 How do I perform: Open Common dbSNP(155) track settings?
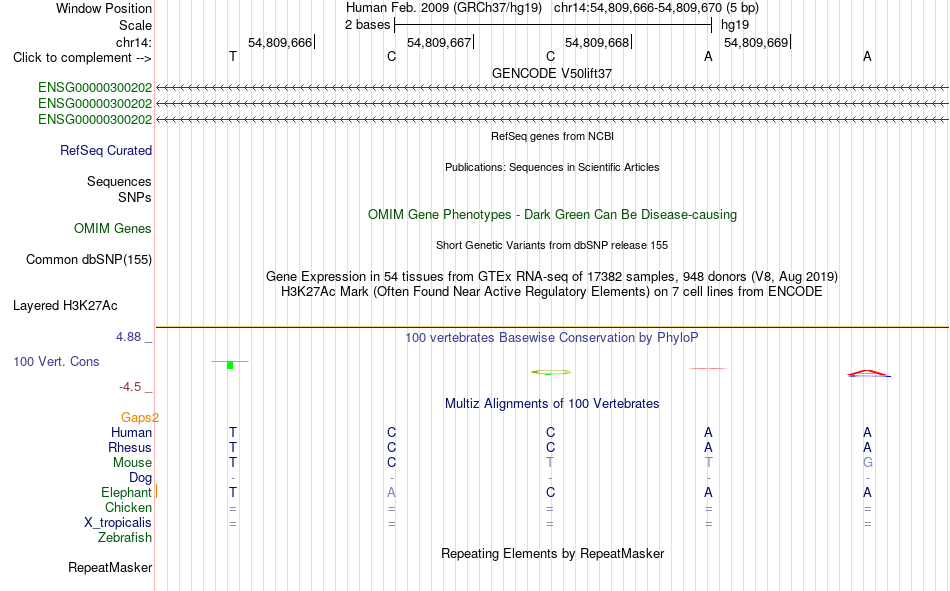(89, 259)
